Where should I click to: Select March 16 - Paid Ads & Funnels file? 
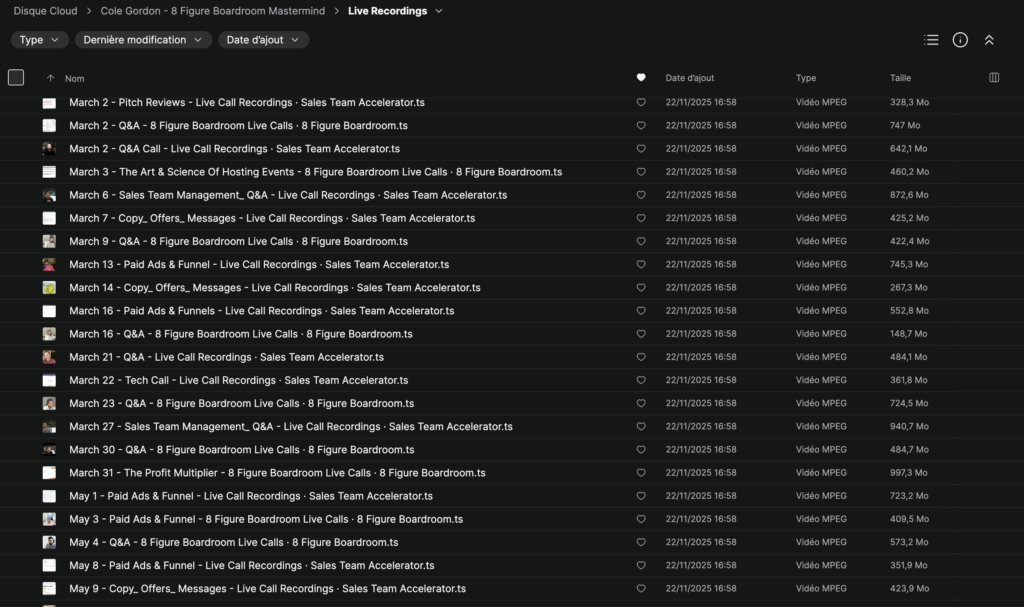click(x=261, y=311)
